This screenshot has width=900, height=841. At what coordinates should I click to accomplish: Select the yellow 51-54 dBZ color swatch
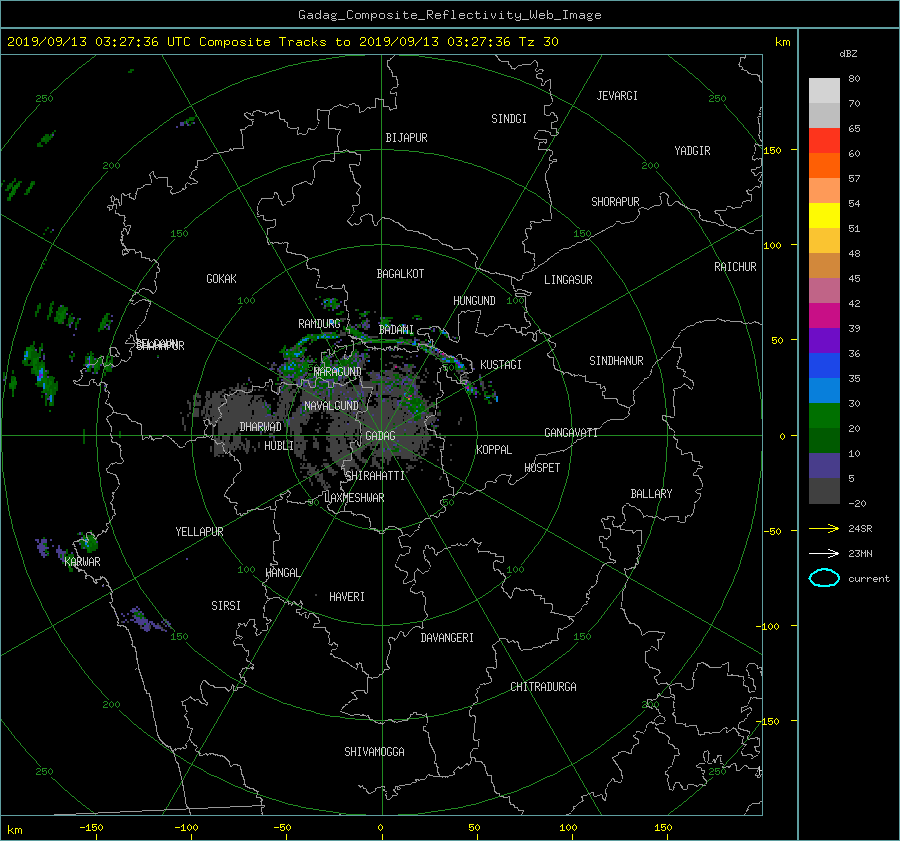pyautogui.click(x=824, y=216)
